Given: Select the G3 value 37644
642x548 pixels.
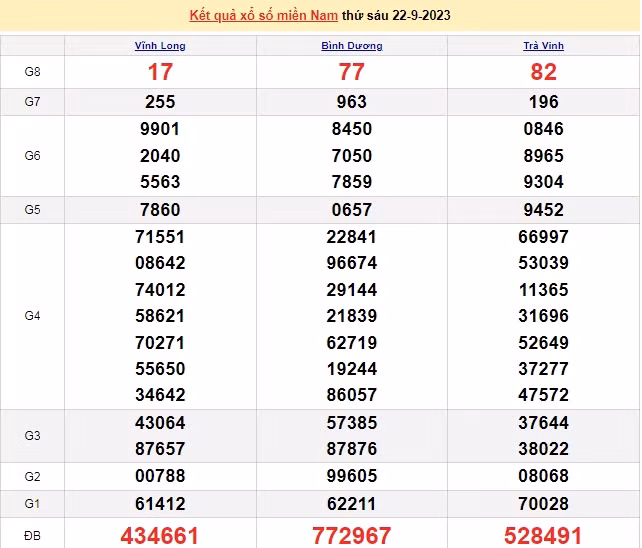Looking at the screenshot, I should click(x=543, y=423).
